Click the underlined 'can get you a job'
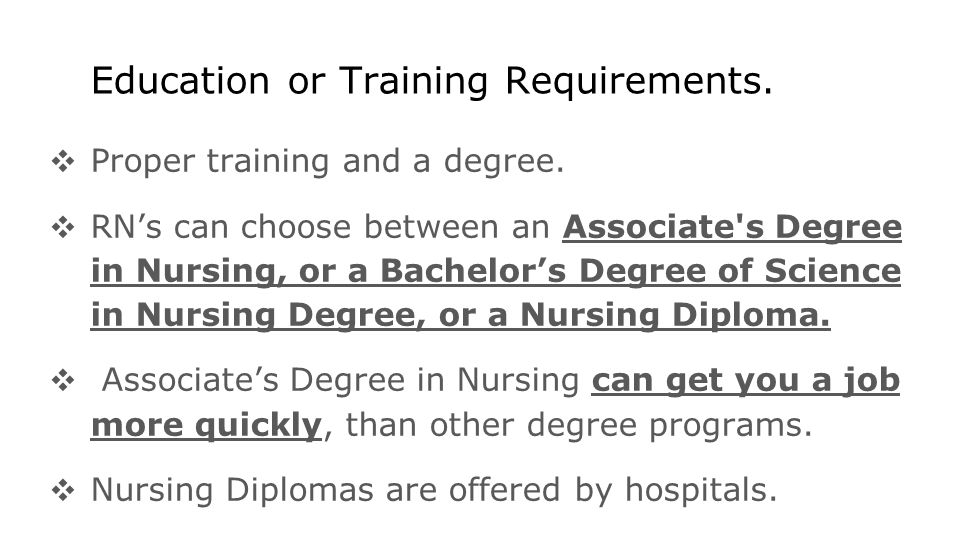 tap(746, 381)
